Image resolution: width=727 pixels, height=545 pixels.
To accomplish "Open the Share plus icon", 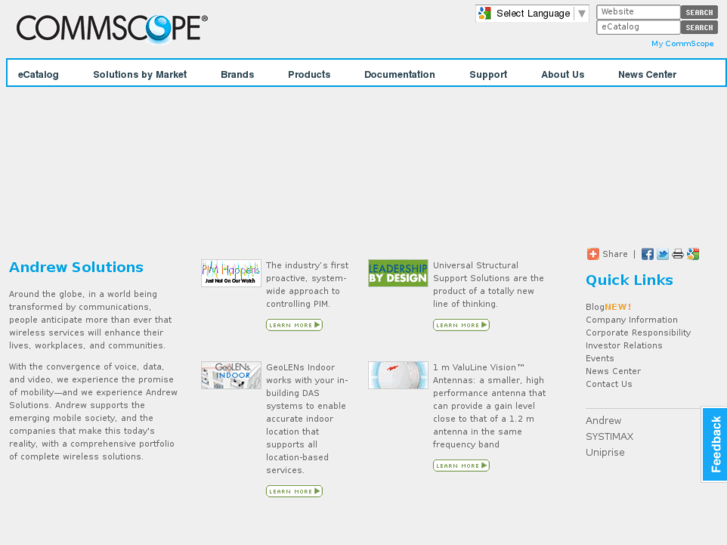I will click(593, 254).
